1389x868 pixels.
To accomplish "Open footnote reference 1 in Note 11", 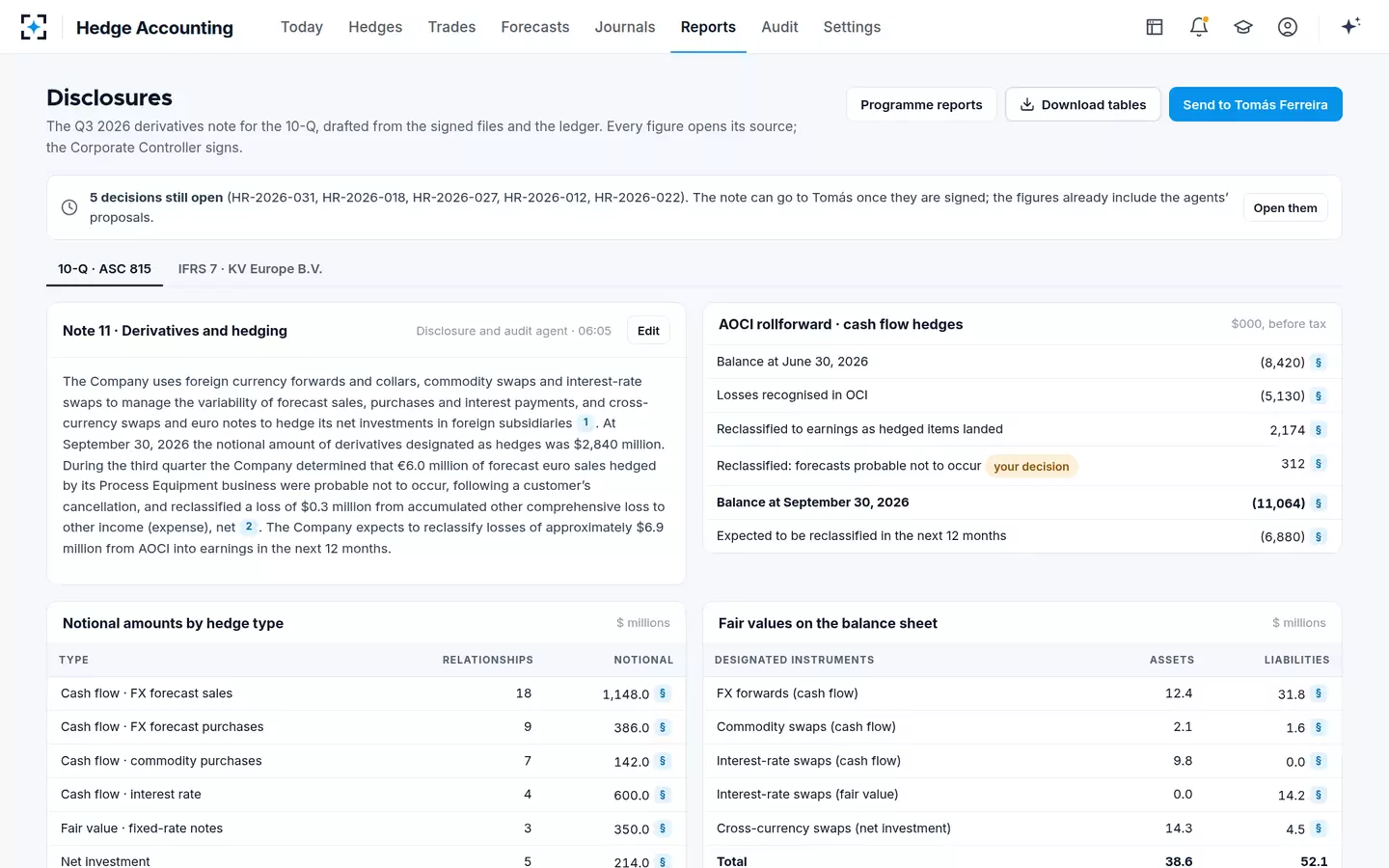I will click(x=586, y=422).
